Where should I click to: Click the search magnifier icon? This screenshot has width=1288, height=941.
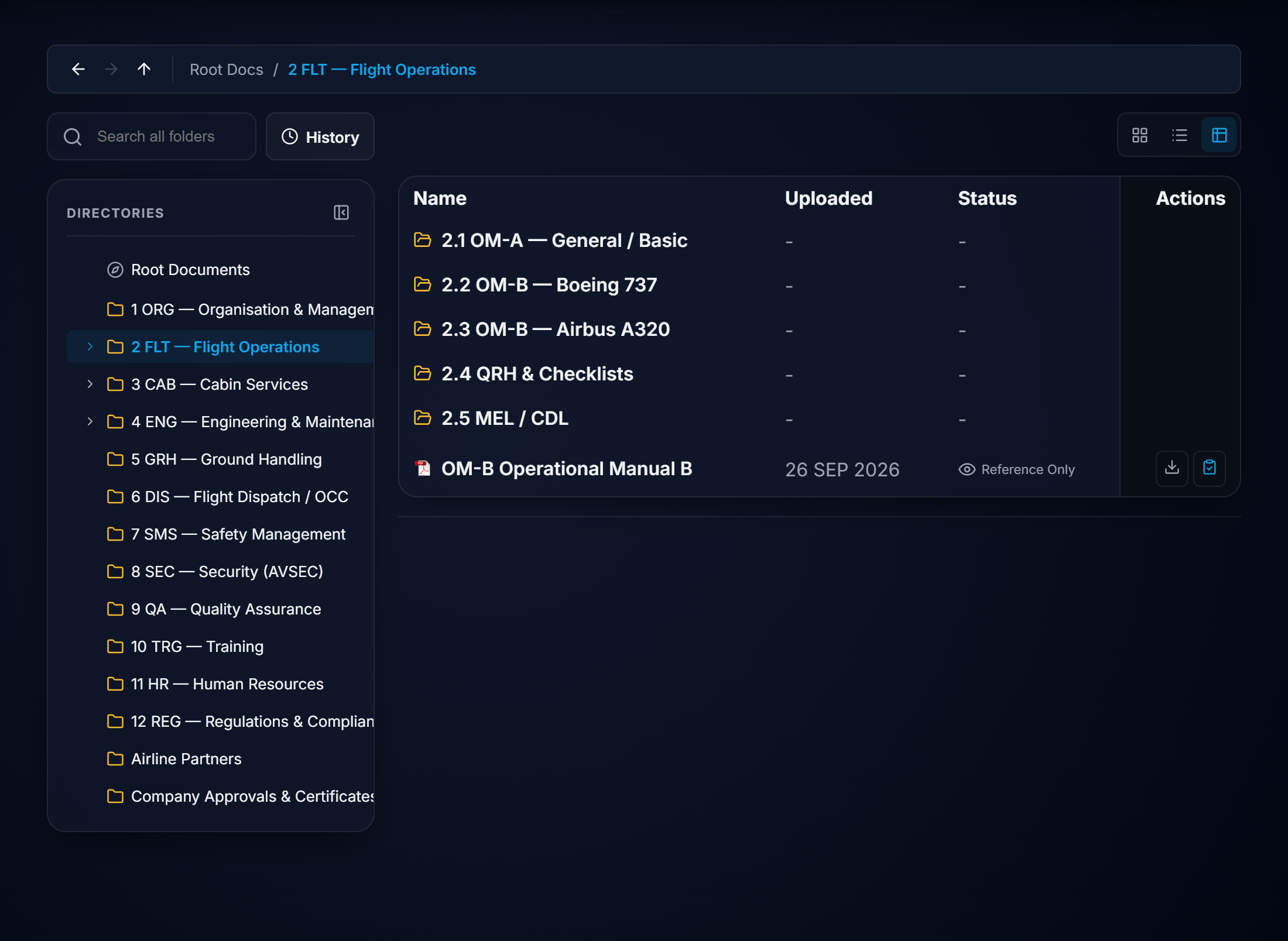(73, 136)
